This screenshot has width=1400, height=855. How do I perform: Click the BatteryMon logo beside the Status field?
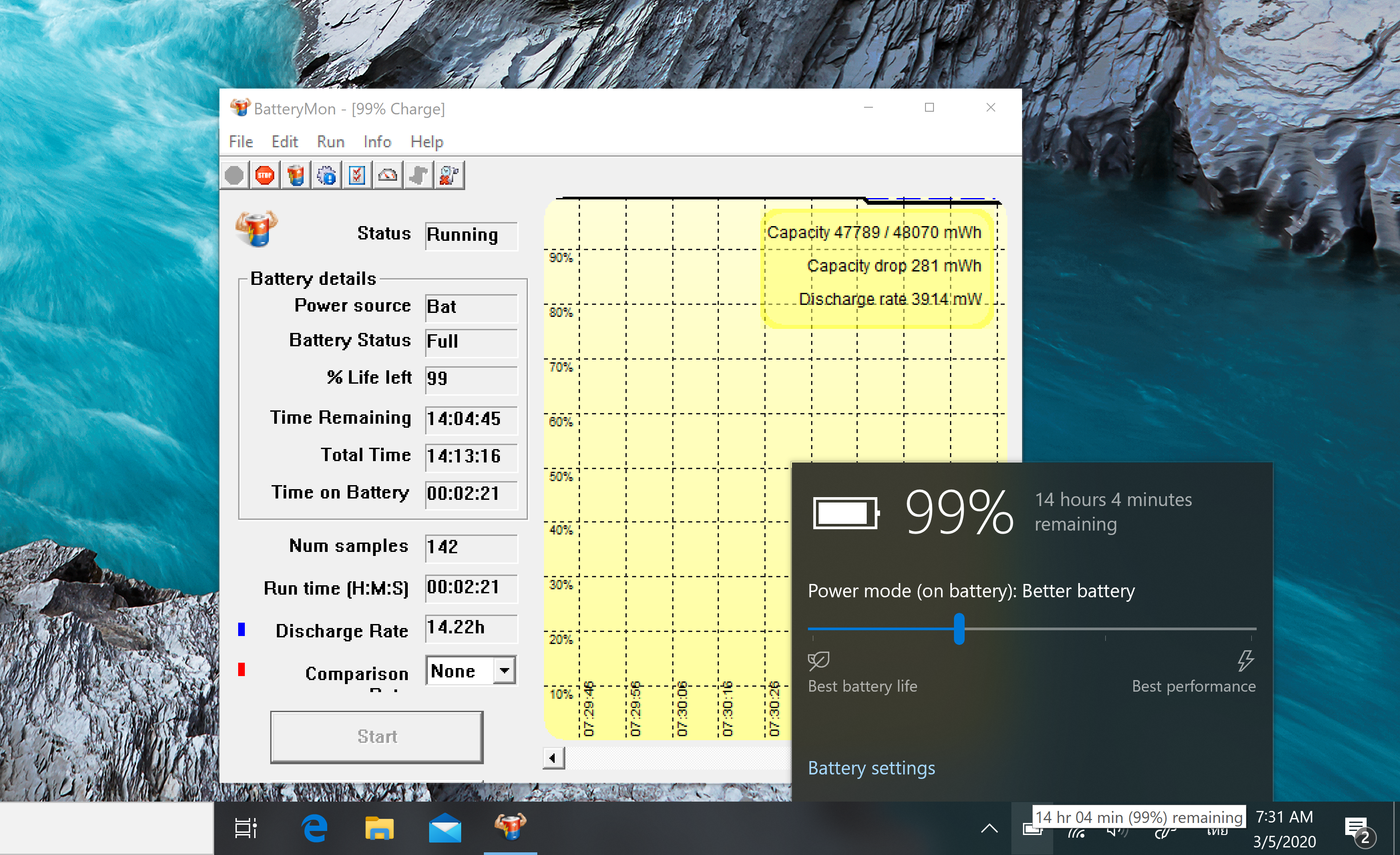coord(256,228)
